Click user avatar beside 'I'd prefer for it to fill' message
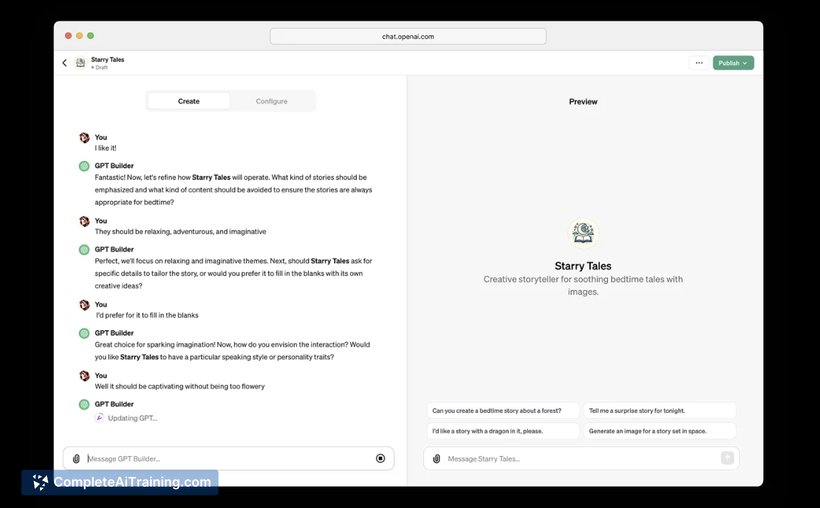The image size is (820, 508). pos(84,304)
